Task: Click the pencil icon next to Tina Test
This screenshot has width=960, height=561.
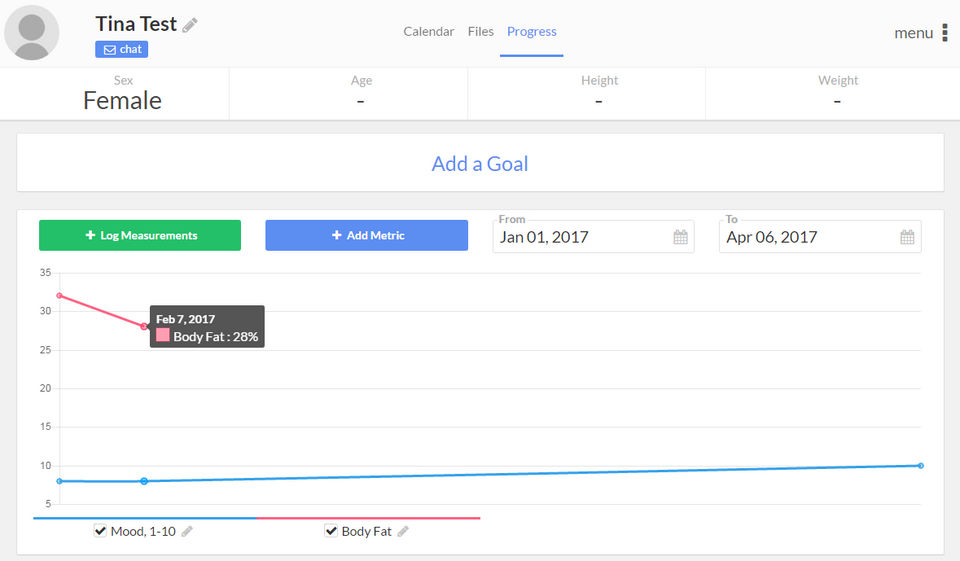Action: click(x=190, y=25)
